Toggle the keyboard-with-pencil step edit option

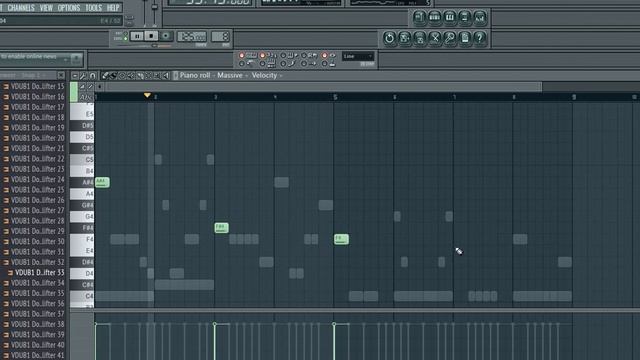pyautogui.click(x=289, y=56)
